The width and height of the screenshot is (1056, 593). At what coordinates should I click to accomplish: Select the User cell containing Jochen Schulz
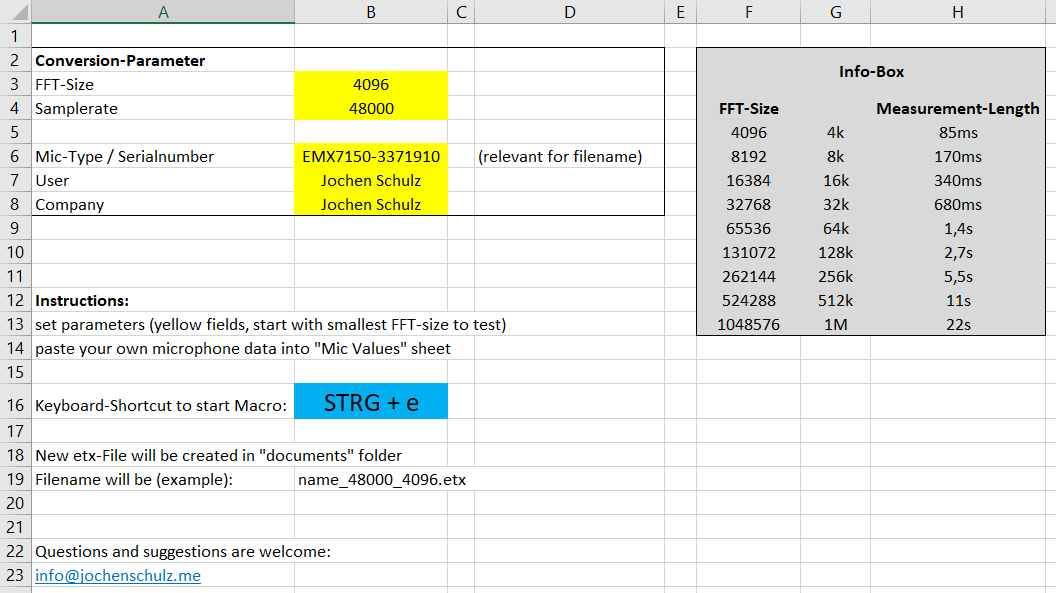pos(371,180)
